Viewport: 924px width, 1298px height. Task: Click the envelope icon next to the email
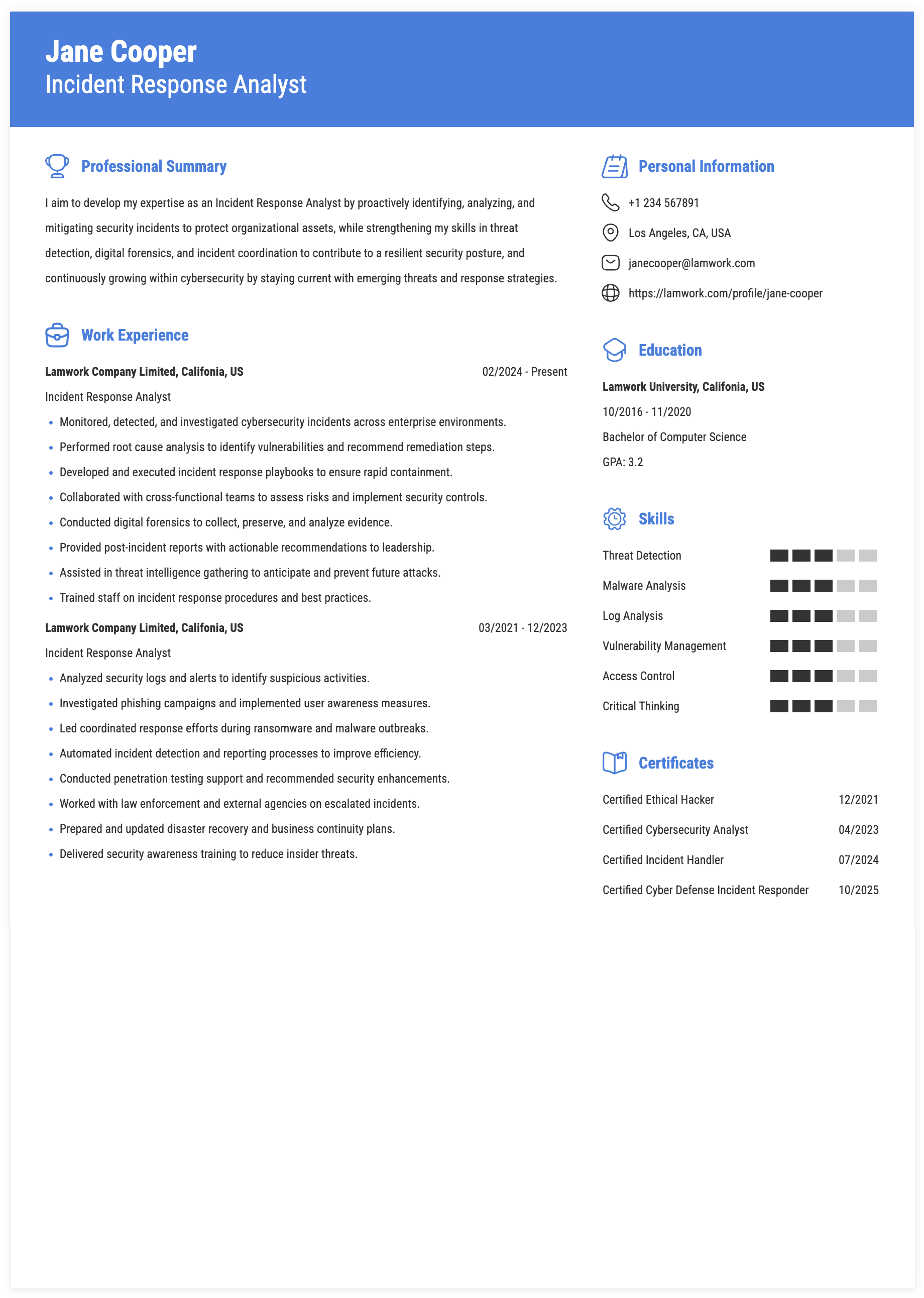pyautogui.click(x=611, y=263)
